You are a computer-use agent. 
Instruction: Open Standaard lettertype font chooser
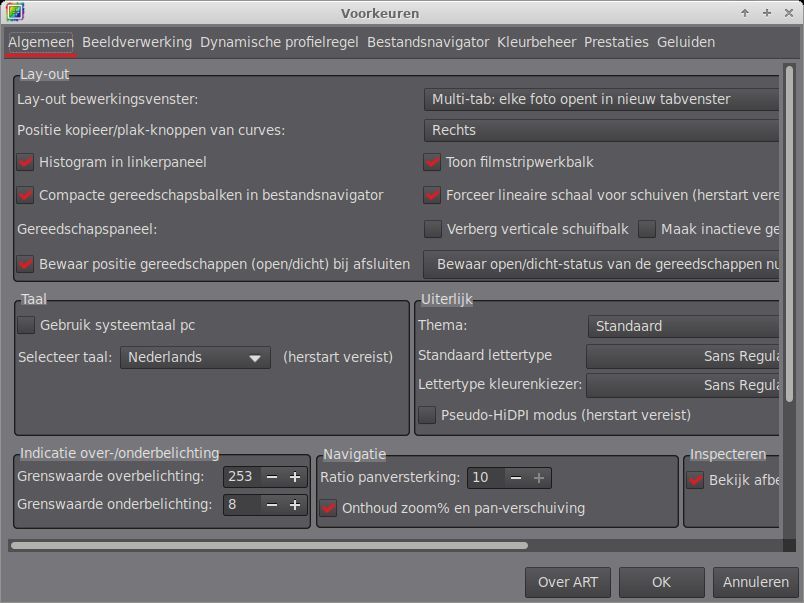682,356
